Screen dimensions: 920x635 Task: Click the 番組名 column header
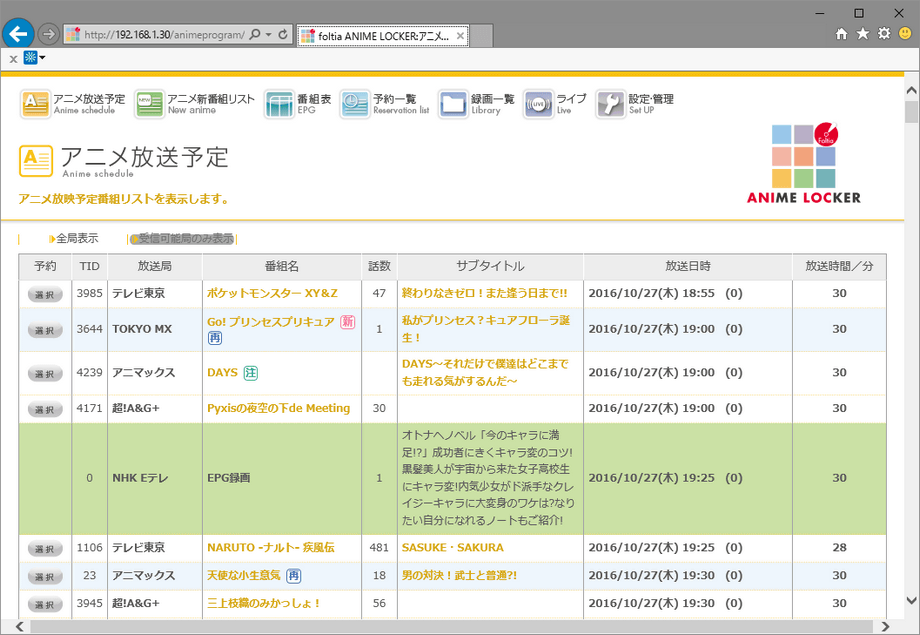click(x=282, y=266)
